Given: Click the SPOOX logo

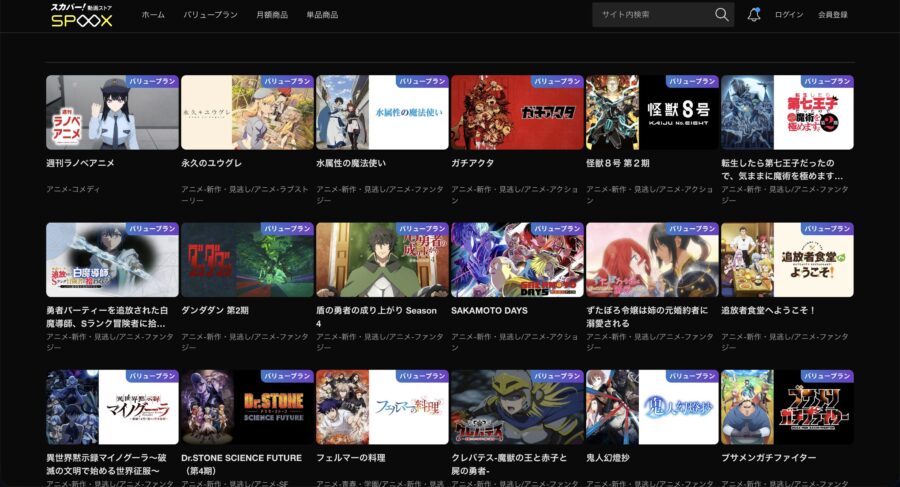Looking at the screenshot, I should click(x=81, y=15).
